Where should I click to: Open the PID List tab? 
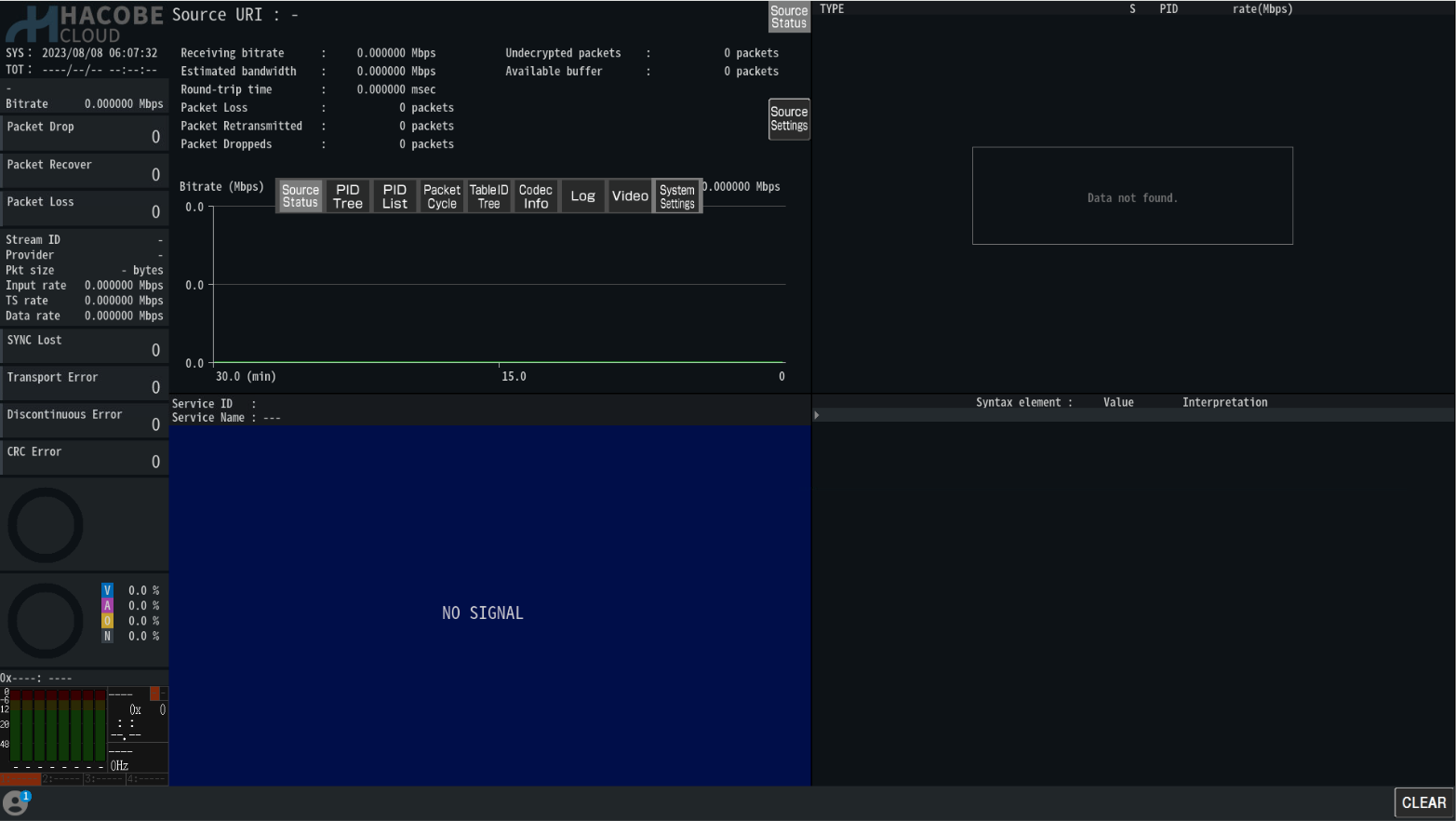click(x=394, y=196)
